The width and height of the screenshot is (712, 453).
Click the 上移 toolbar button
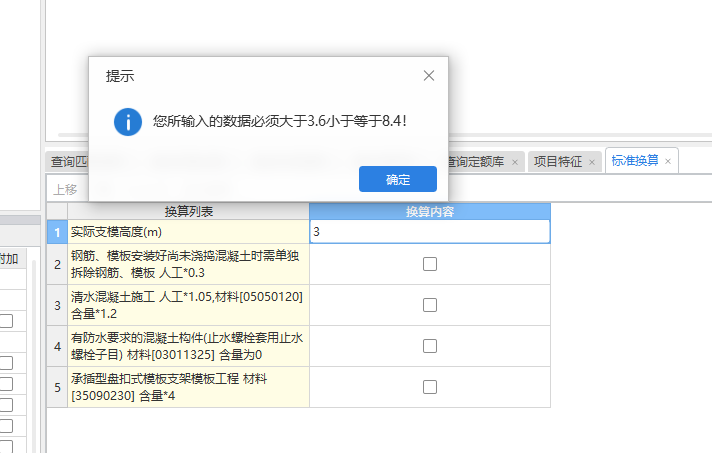pyautogui.click(x=65, y=189)
